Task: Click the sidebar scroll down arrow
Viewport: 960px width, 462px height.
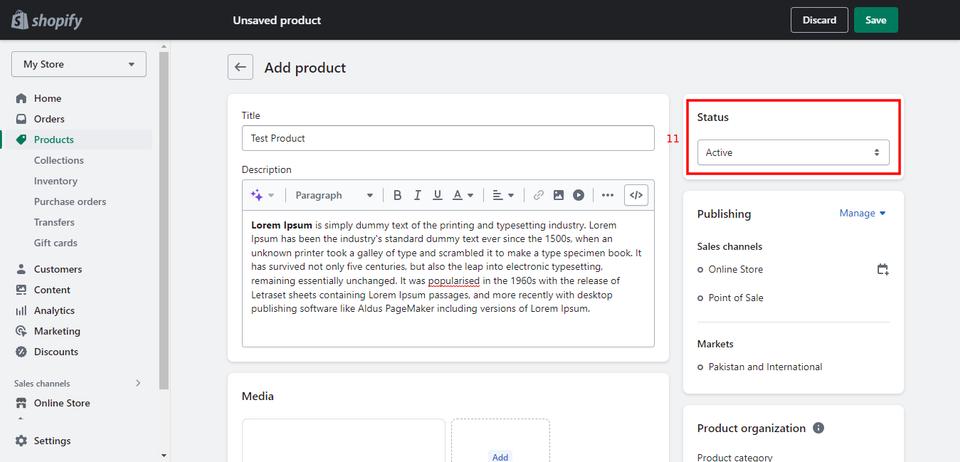Action: coord(163,455)
